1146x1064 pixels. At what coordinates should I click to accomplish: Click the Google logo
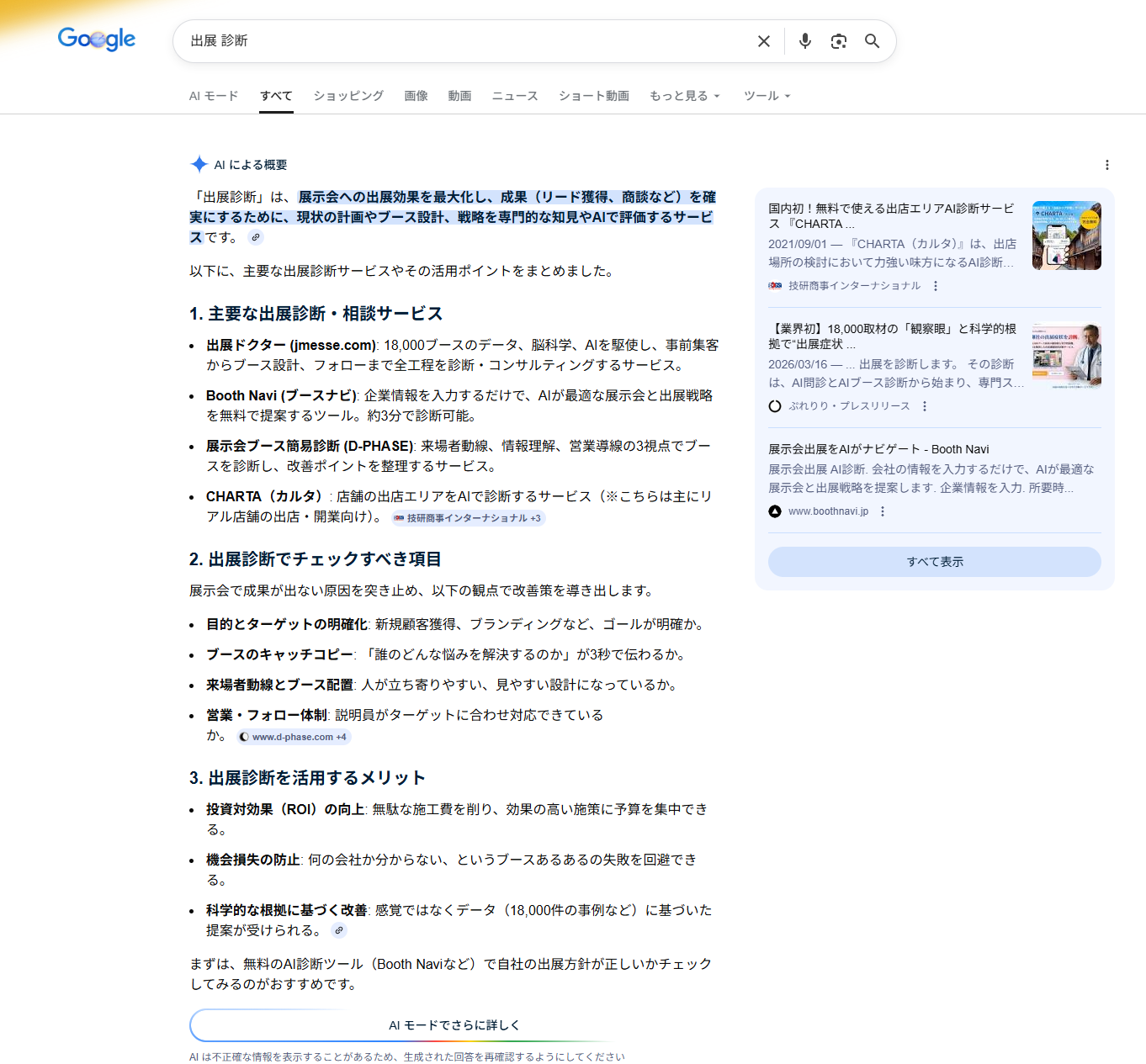click(97, 39)
